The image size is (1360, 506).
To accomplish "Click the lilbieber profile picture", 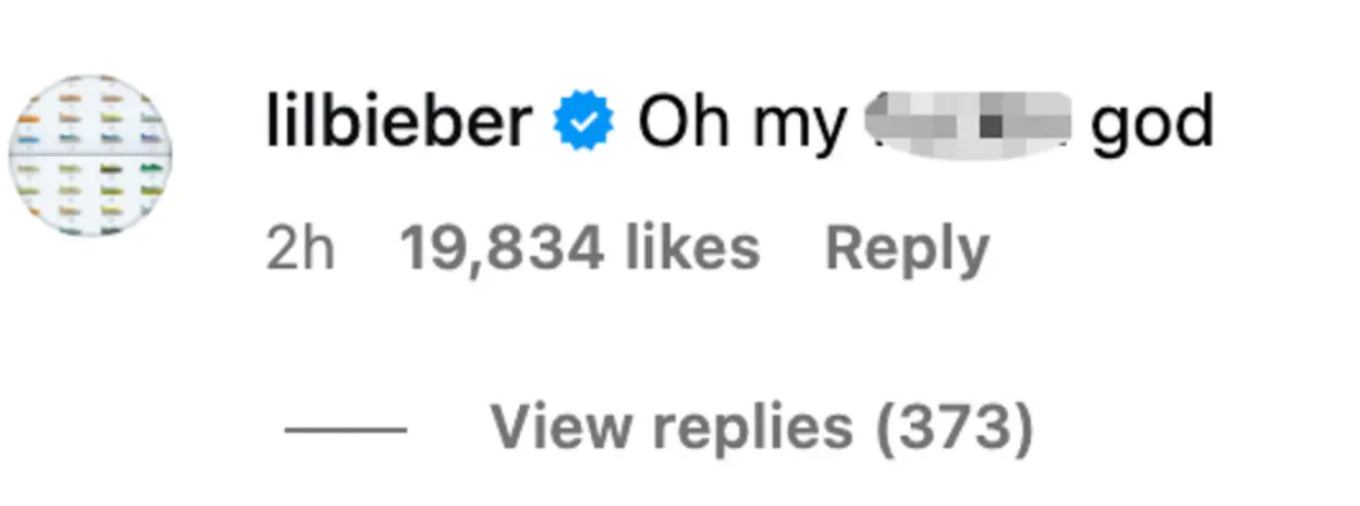I will tap(90, 155).
